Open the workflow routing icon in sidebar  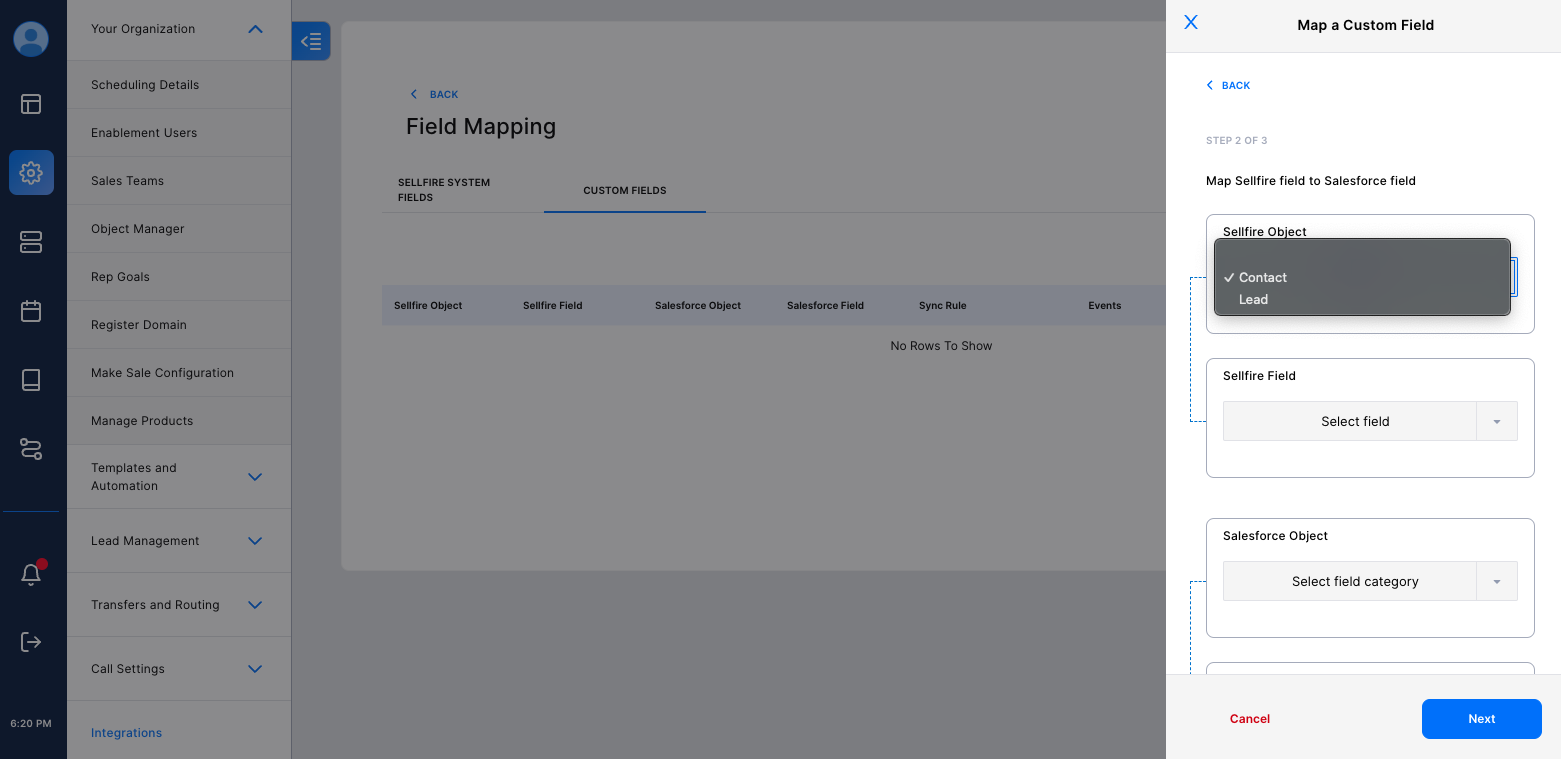tap(31, 449)
